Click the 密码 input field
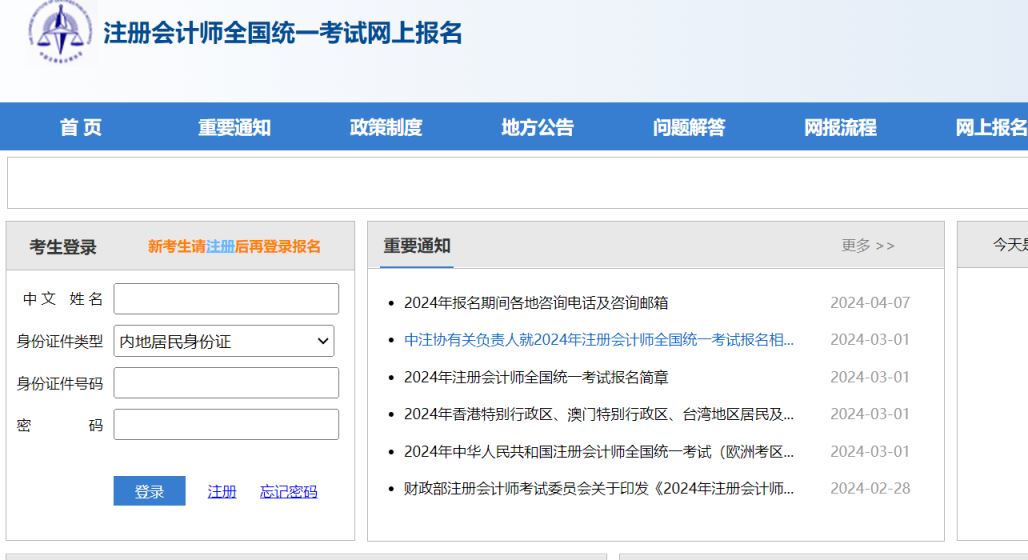This screenshot has height=560, width=1028. [x=226, y=425]
